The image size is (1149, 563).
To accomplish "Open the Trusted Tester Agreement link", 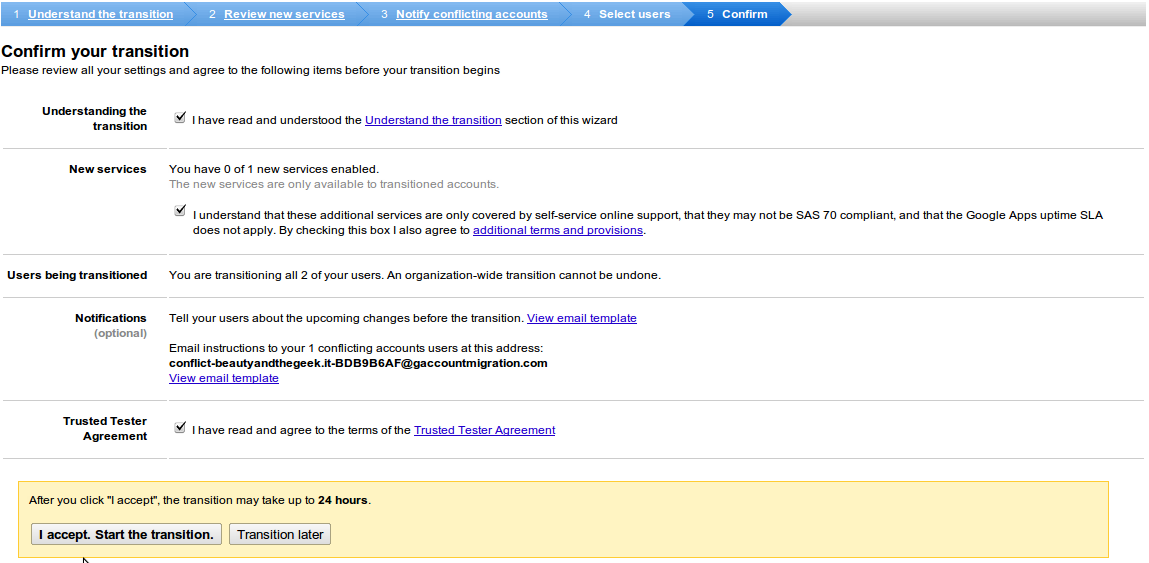I will [x=484, y=430].
